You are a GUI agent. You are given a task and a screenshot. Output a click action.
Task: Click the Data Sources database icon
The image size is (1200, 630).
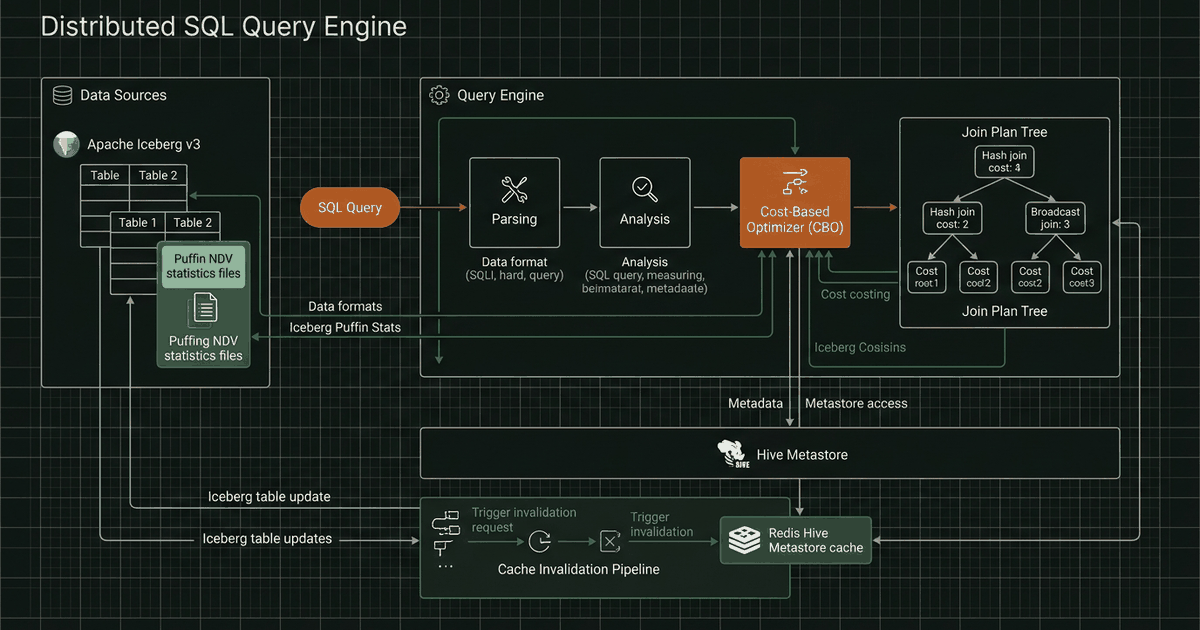(x=62, y=95)
